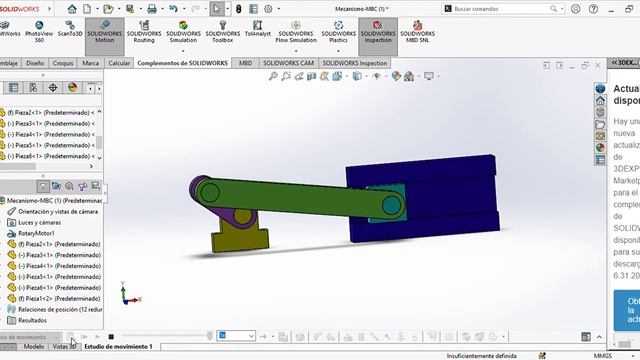Switch to the Croquis tab

tap(63, 63)
